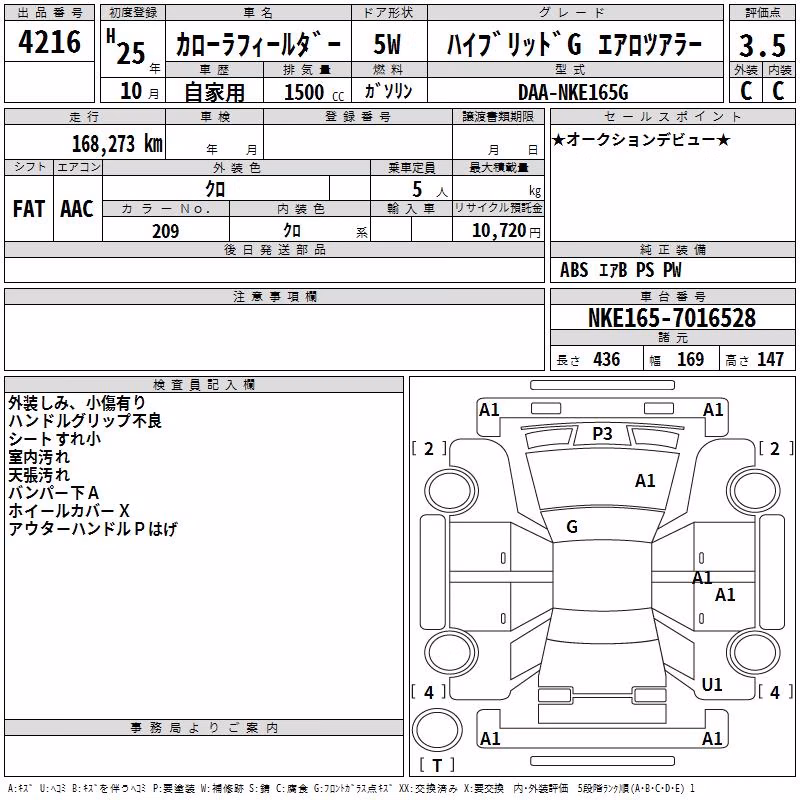
Task: Click the colour number 209
Action: click(x=165, y=231)
